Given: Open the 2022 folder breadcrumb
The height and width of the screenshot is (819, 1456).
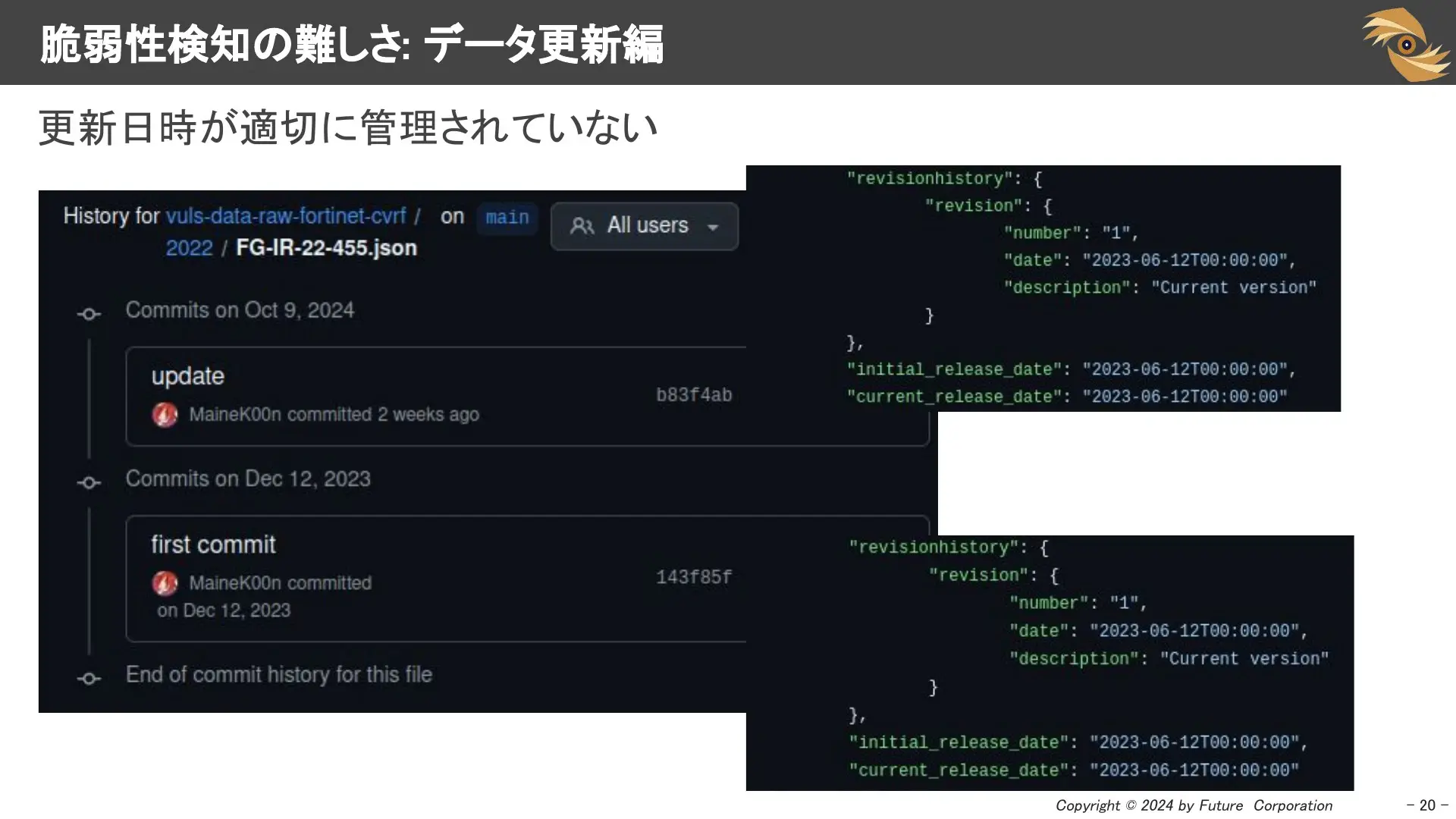Looking at the screenshot, I should [189, 248].
